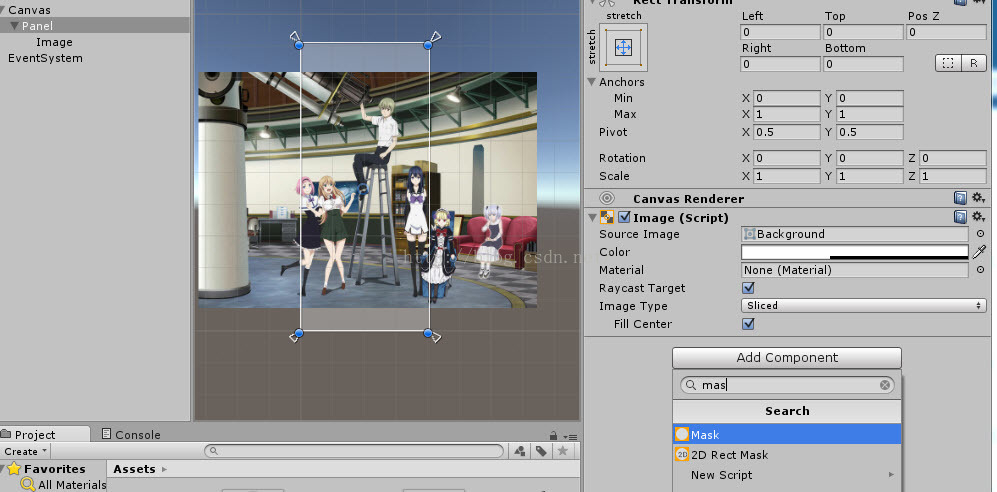This screenshot has height=492, width=997.
Task: Click the component search field
Action: [787, 385]
